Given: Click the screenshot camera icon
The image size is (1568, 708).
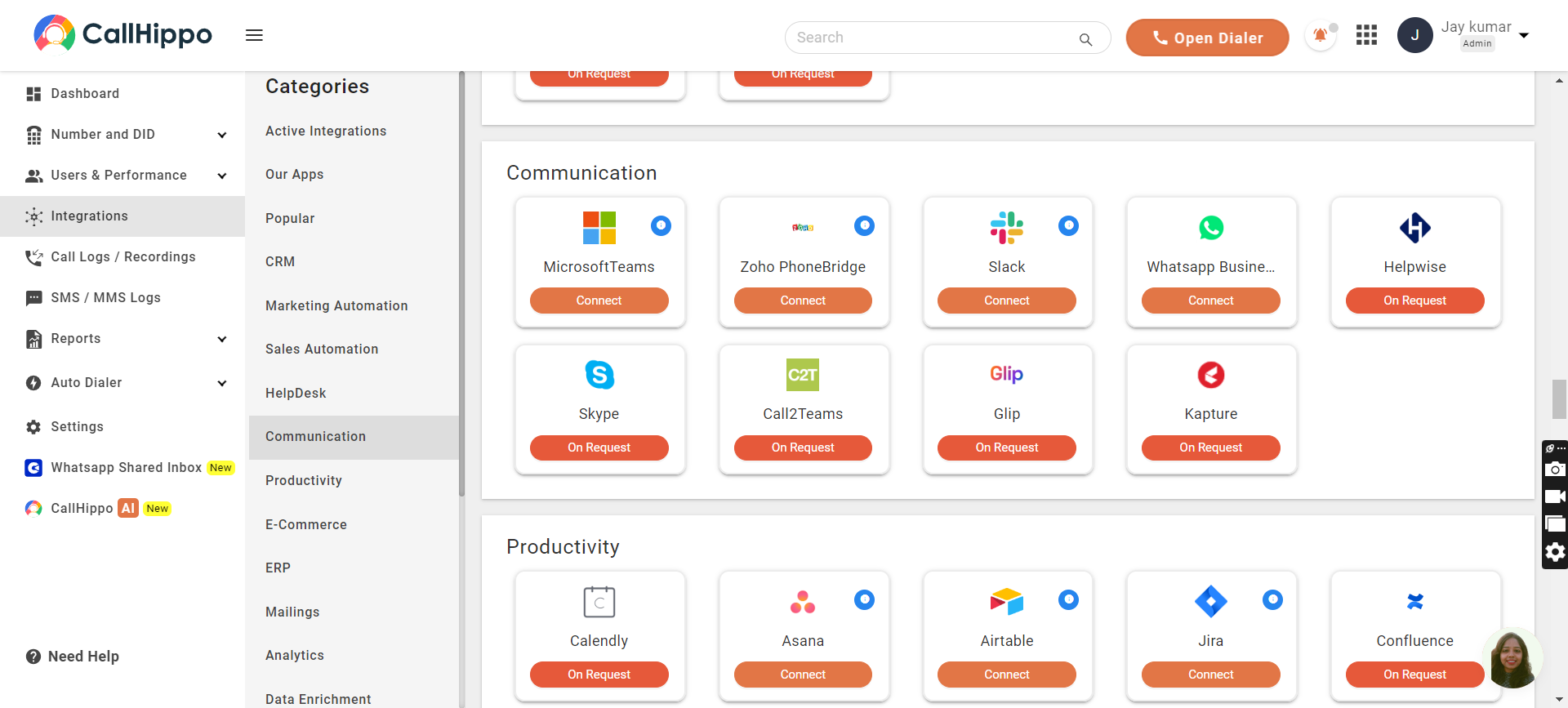Looking at the screenshot, I should [x=1555, y=469].
